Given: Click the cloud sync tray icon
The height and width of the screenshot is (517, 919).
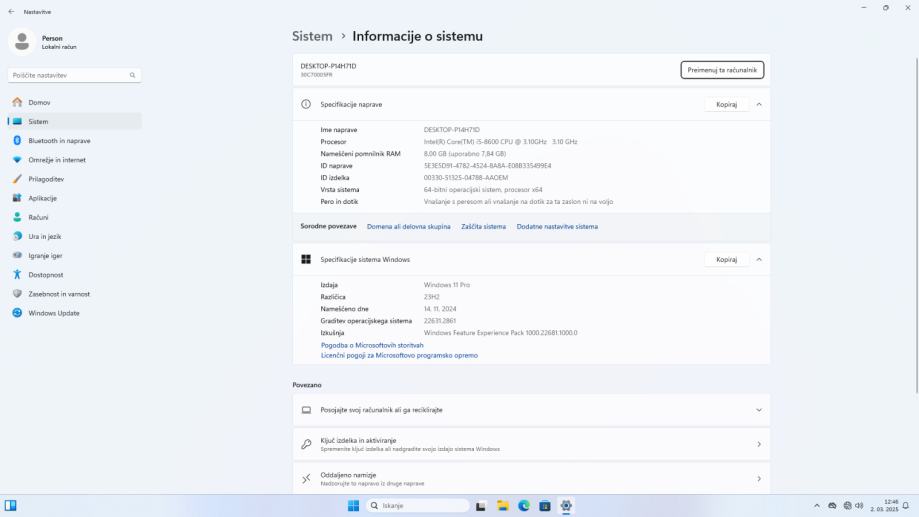Looking at the screenshot, I should click(x=832, y=506).
